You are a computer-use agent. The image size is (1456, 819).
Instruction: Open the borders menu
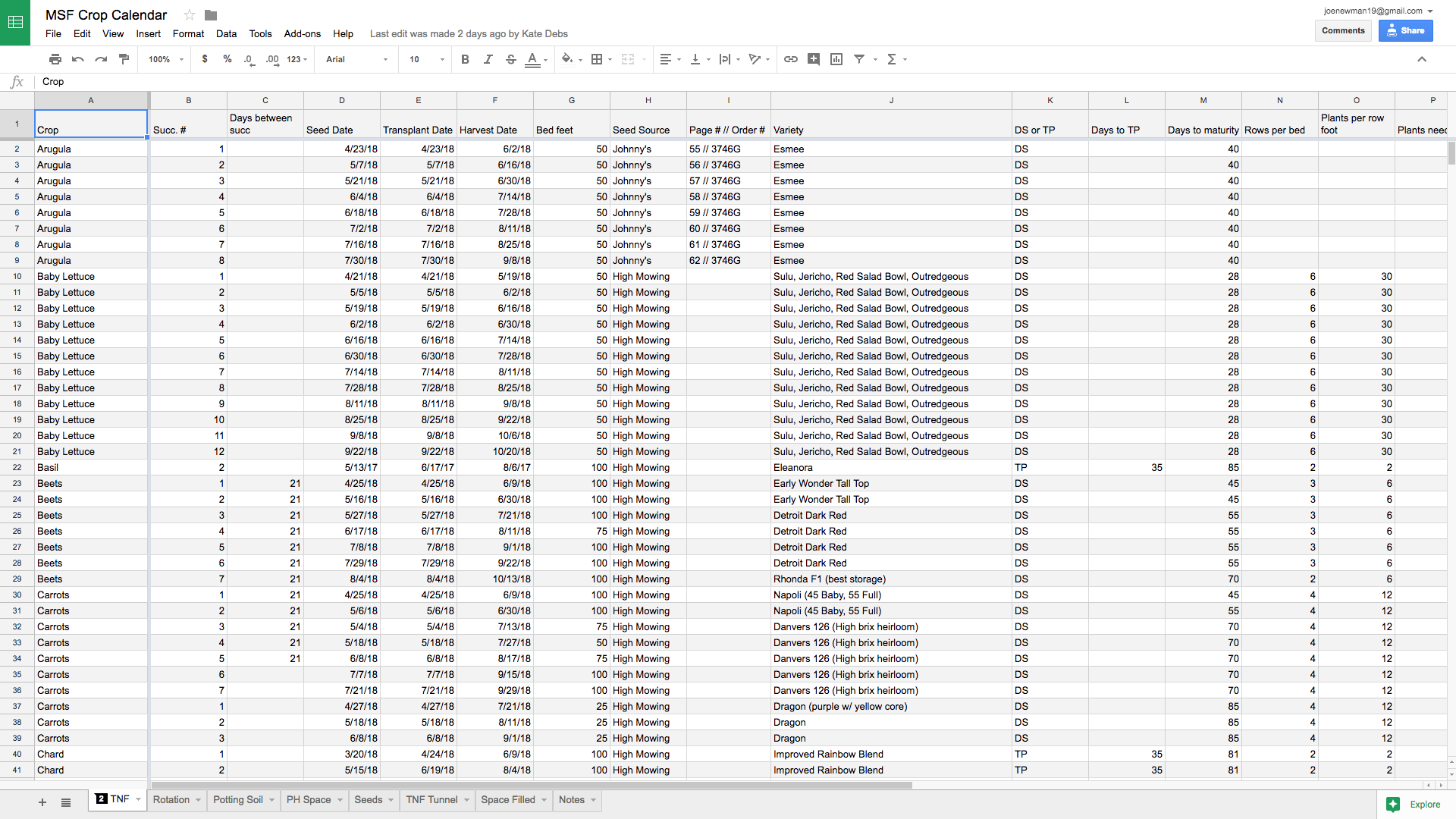[x=601, y=59]
